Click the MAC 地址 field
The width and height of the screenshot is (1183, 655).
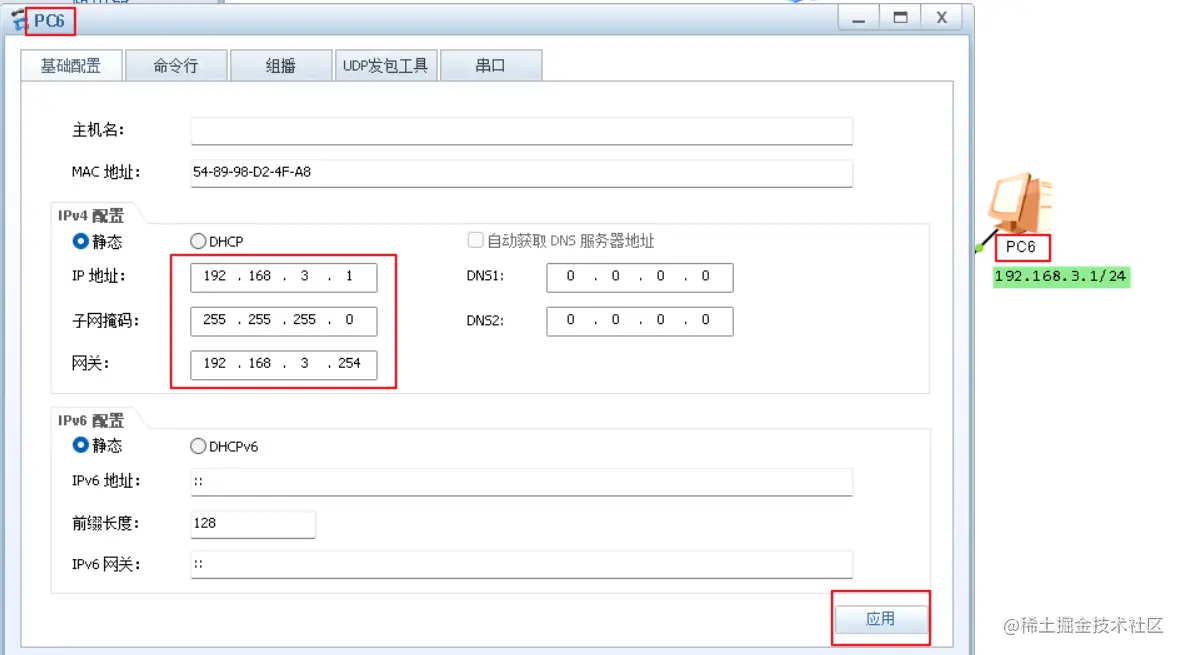click(521, 173)
